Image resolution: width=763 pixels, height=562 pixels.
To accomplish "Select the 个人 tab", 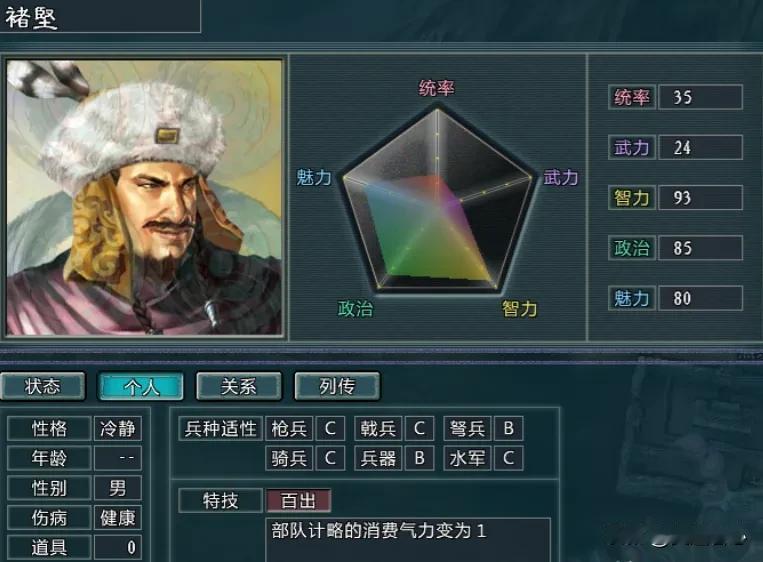I will coord(141,386).
